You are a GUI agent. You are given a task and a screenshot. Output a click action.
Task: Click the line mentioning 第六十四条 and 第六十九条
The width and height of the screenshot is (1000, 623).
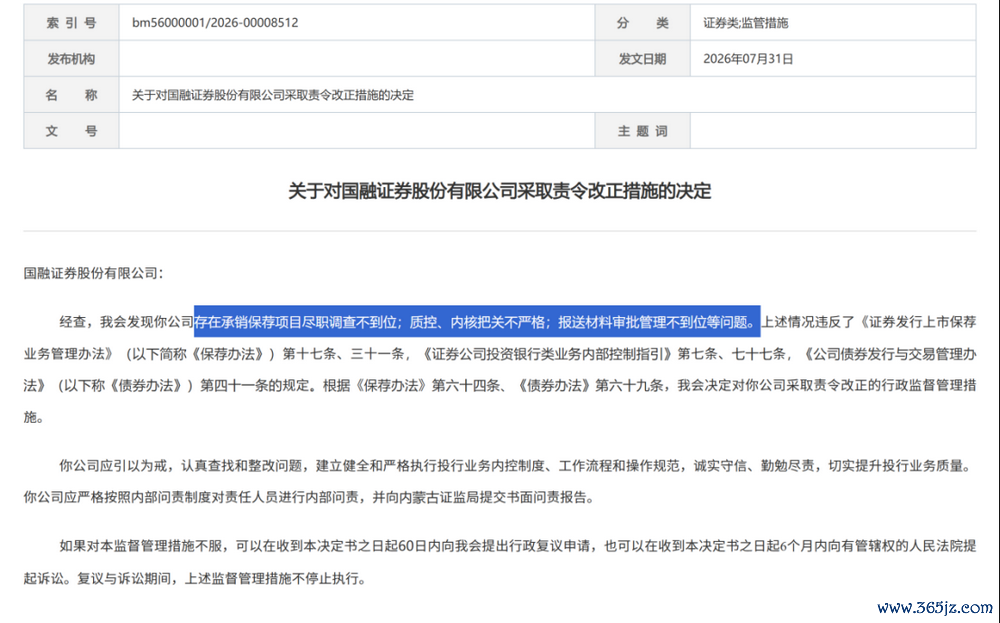pyautogui.click(x=500, y=386)
